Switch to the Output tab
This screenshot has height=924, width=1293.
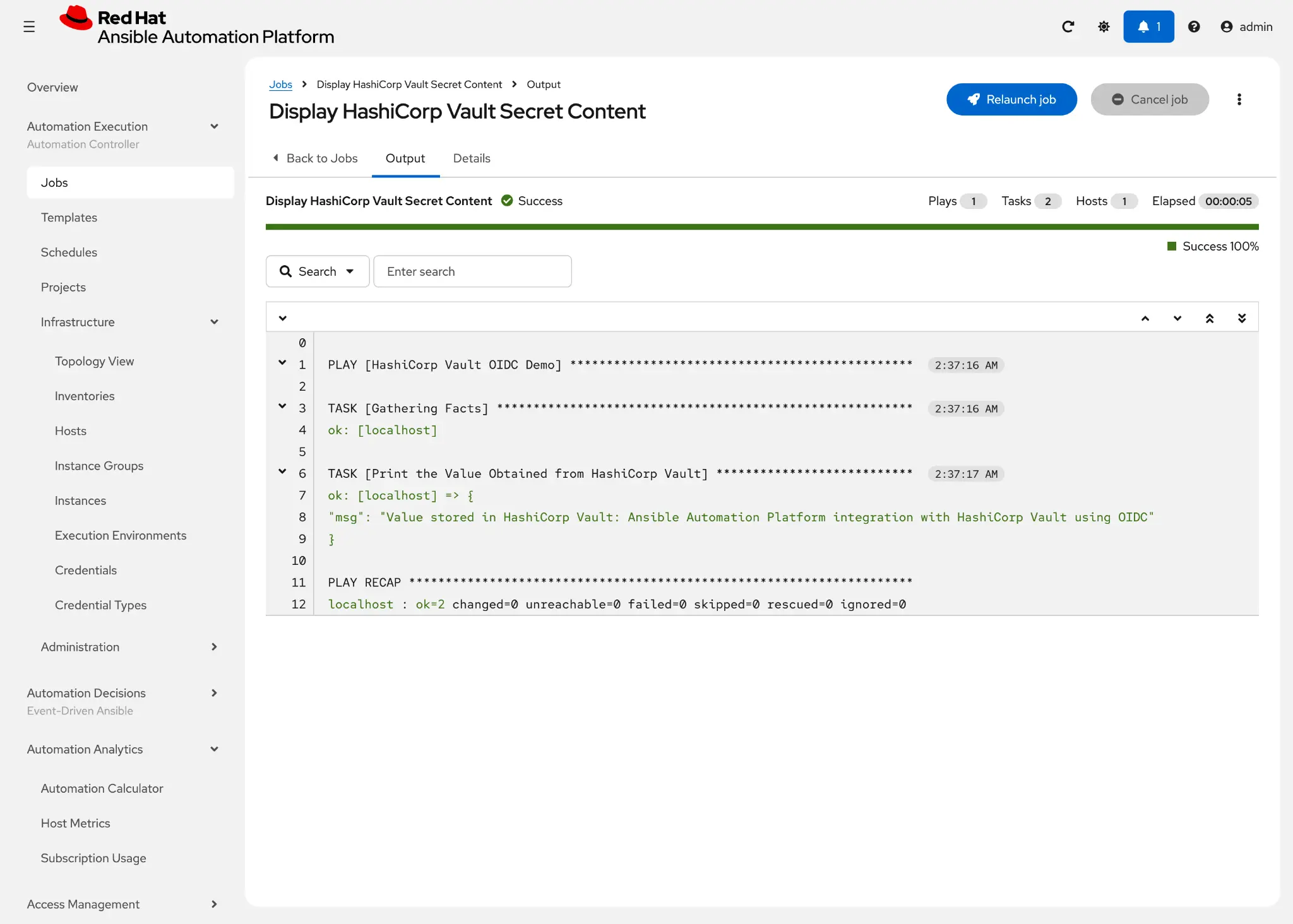coord(405,158)
